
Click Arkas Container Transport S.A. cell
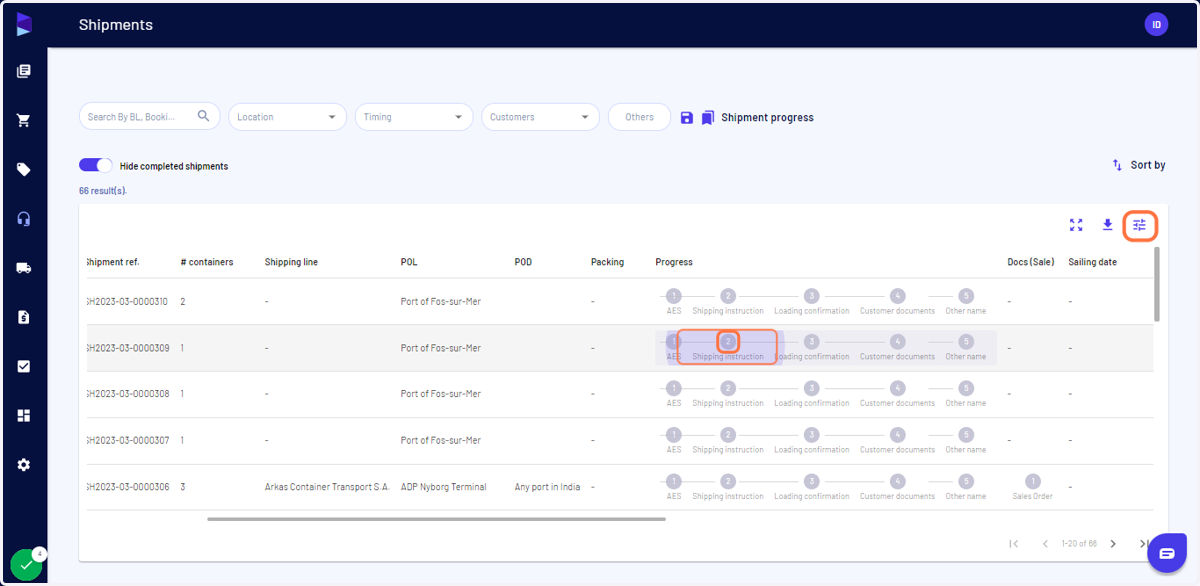(327, 487)
